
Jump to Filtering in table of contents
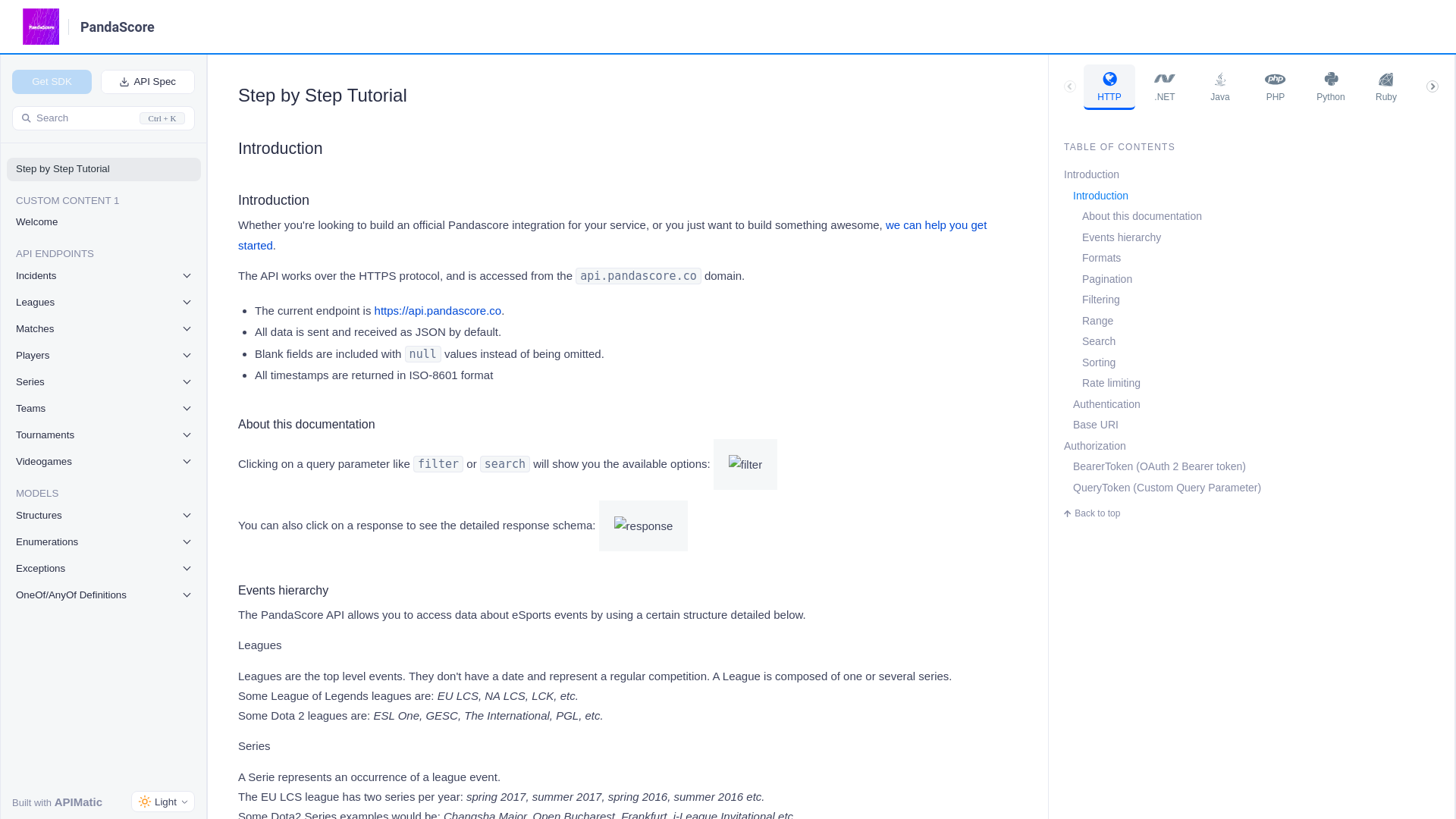click(1100, 300)
